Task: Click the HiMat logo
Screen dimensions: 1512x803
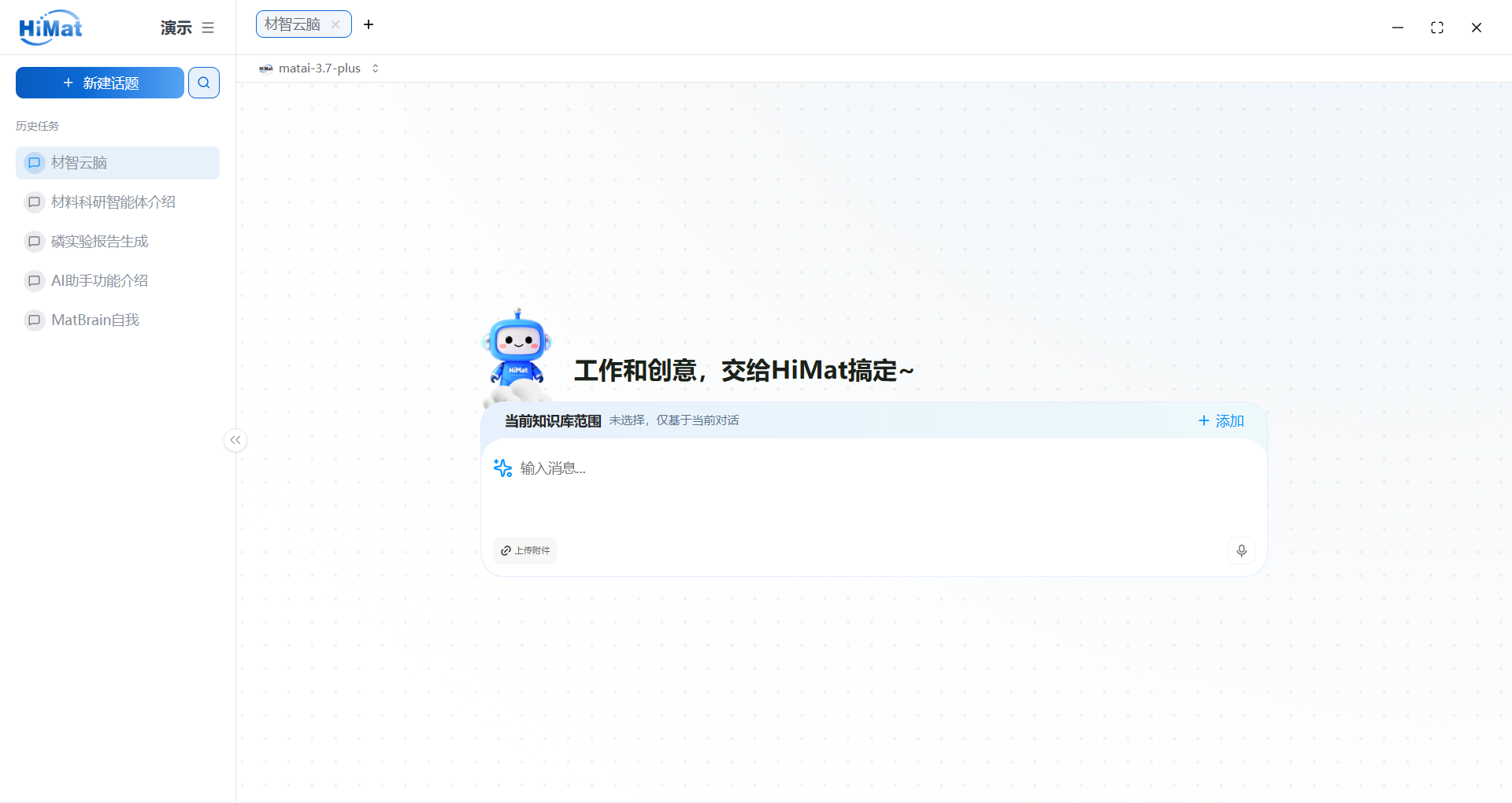Action: click(50, 28)
